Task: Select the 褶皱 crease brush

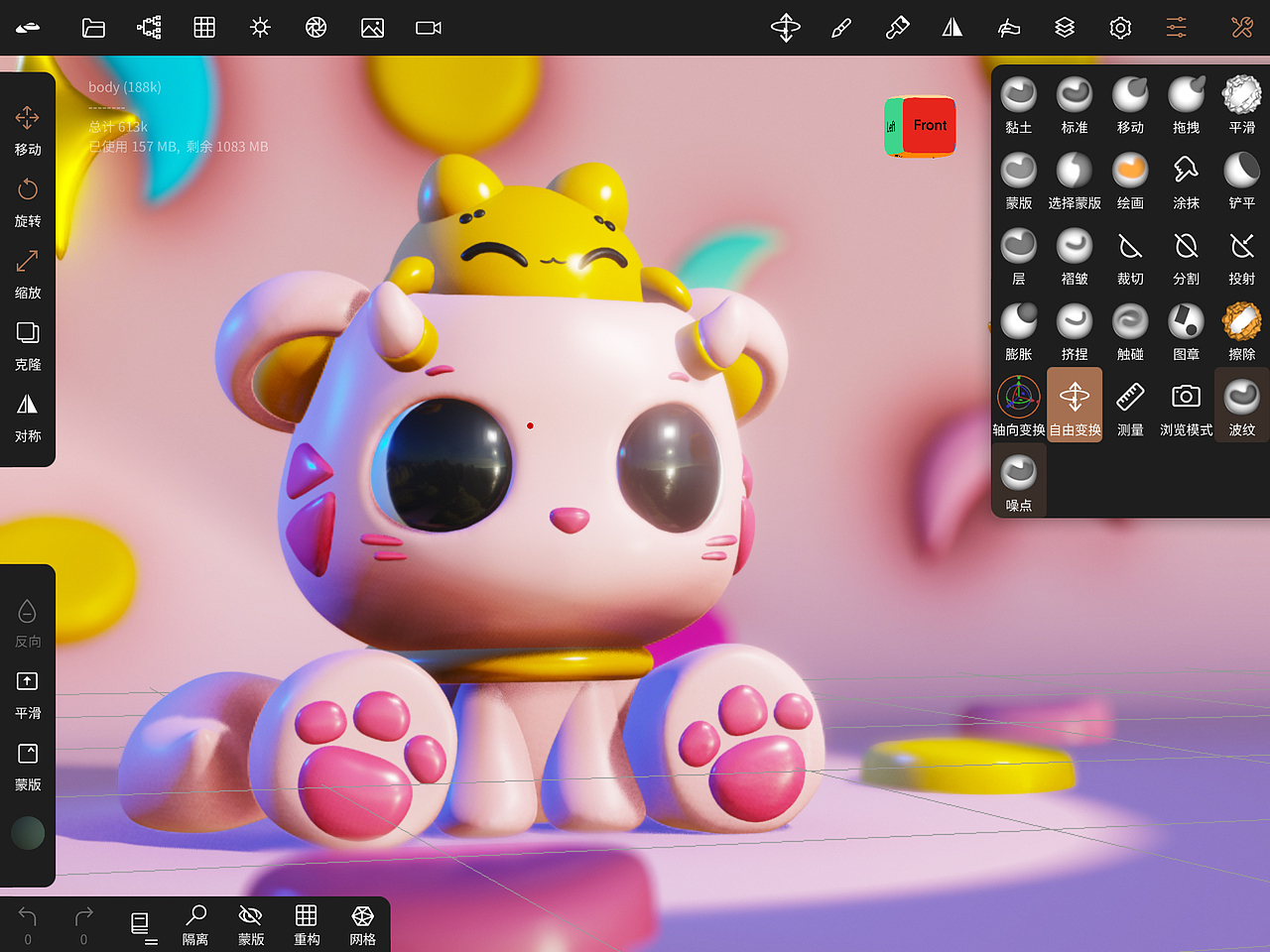Action: [1075, 256]
